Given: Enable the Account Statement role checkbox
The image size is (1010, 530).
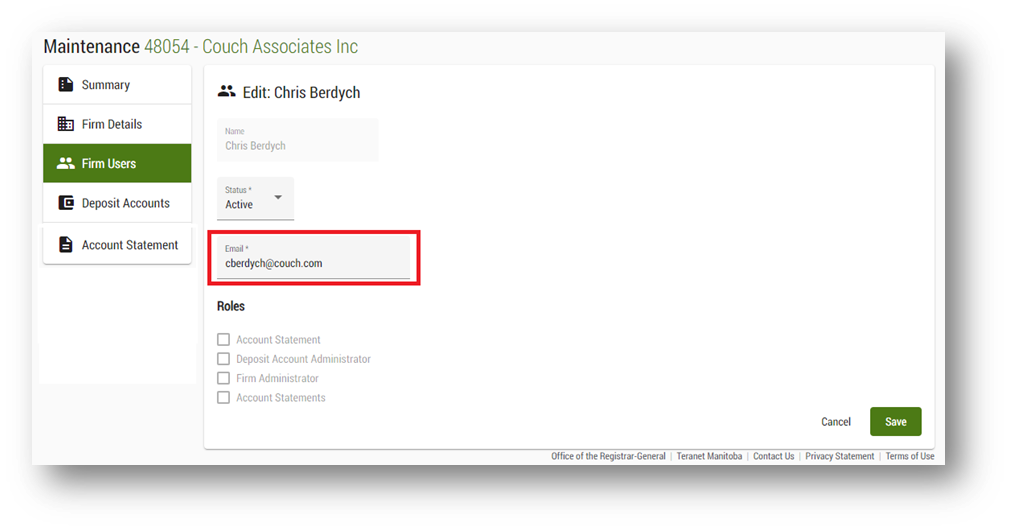Looking at the screenshot, I should click(x=224, y=340).
